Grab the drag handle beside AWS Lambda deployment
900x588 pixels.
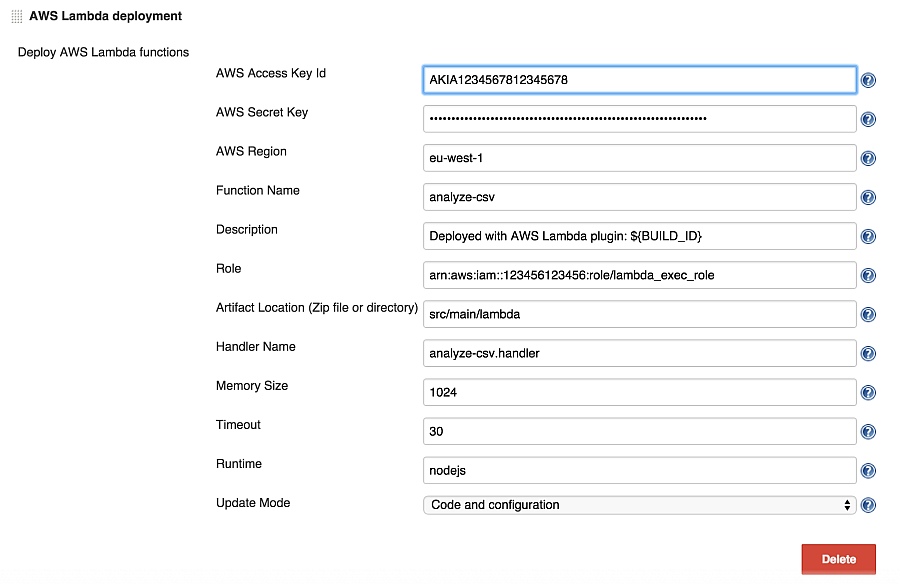17,17
